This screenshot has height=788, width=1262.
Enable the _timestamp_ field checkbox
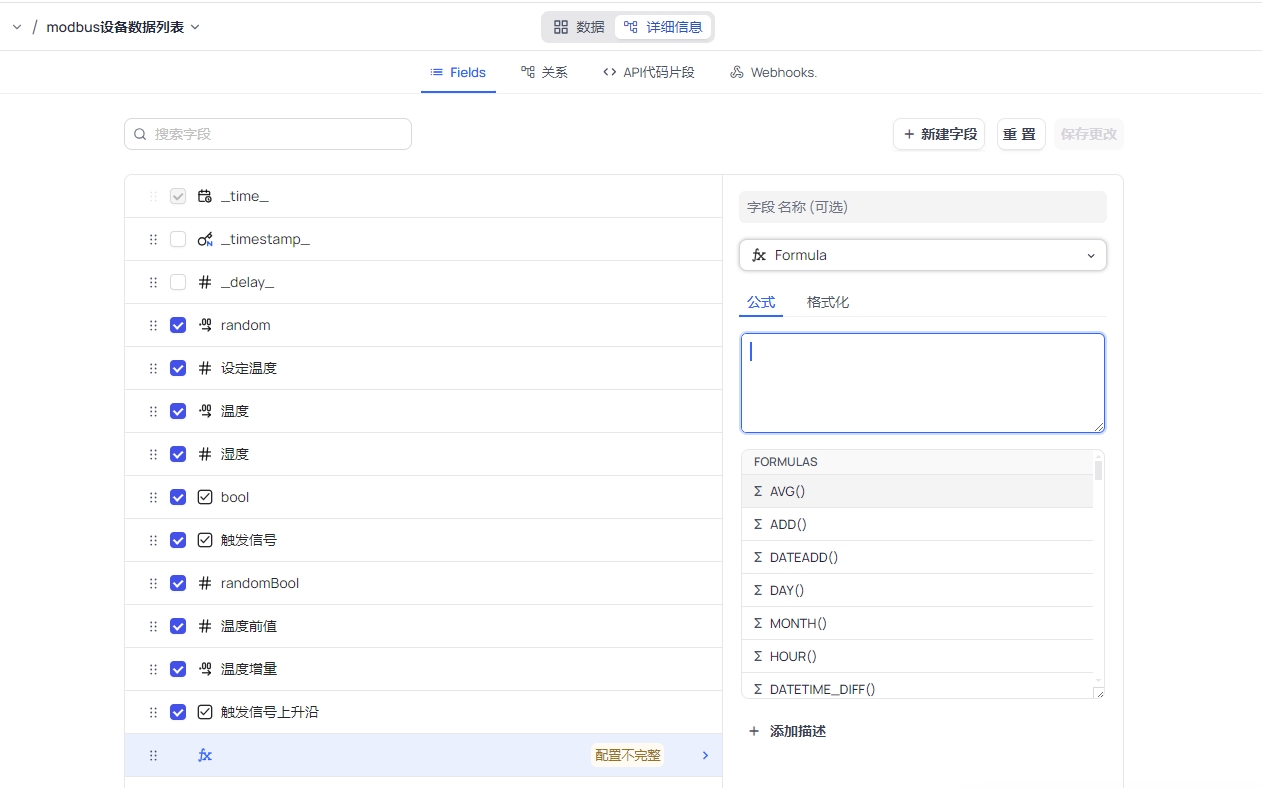(x=178, y=239)
